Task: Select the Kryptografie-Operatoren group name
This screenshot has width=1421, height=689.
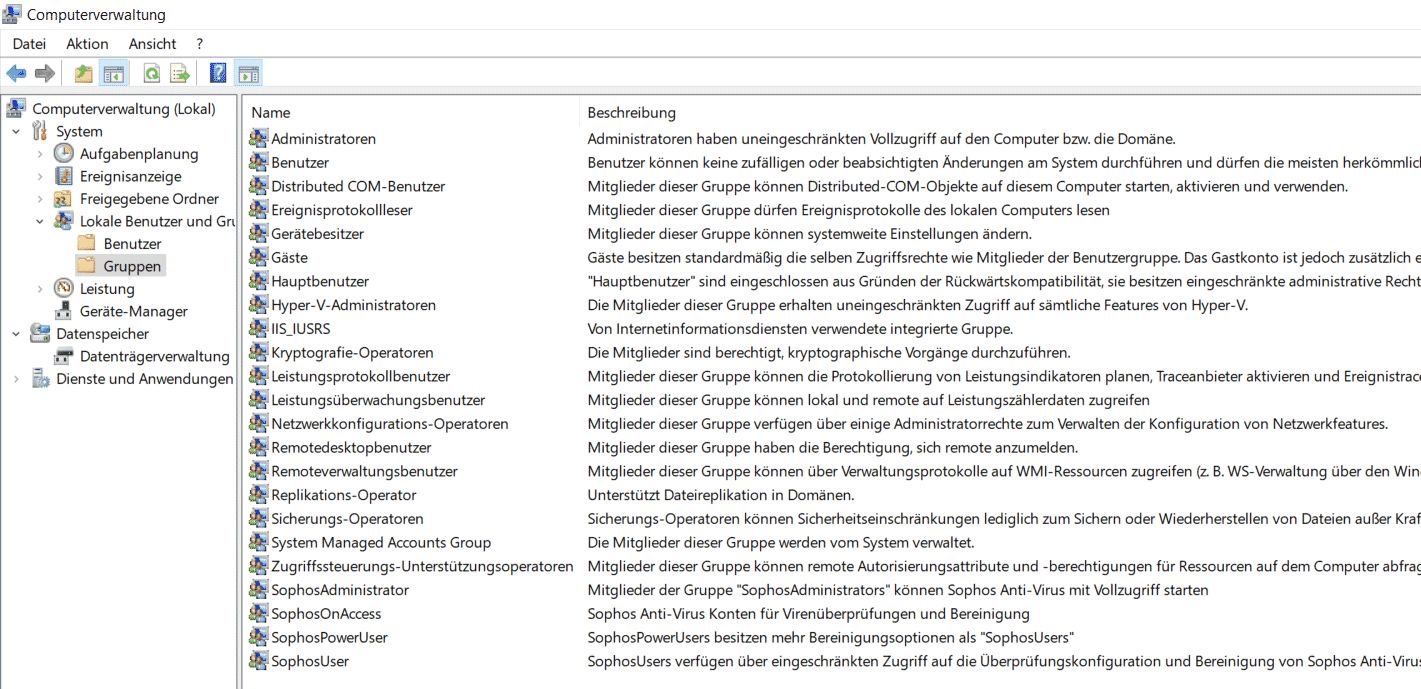Action: click(353, 352)
